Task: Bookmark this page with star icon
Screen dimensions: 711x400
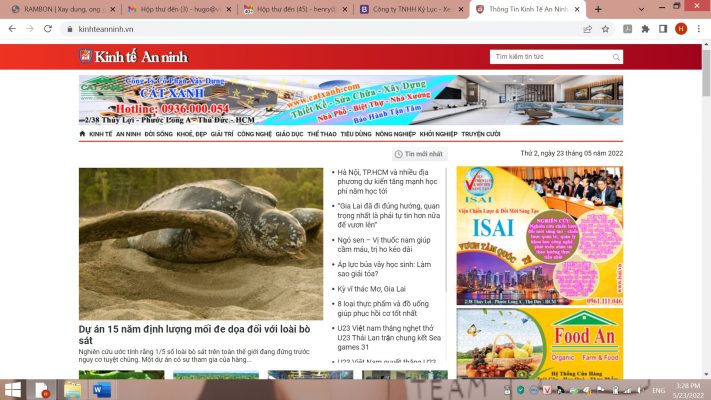Action: (606, 29)
